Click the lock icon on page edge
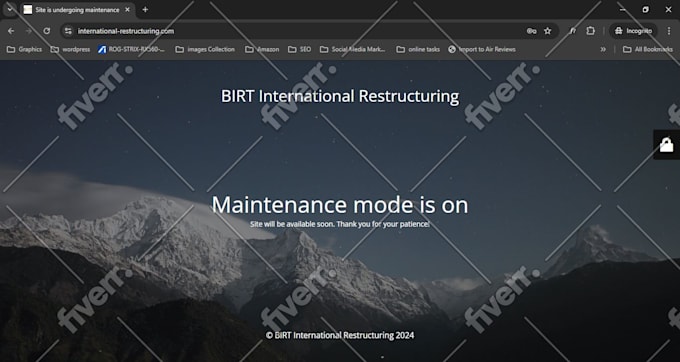 [667, 145]
